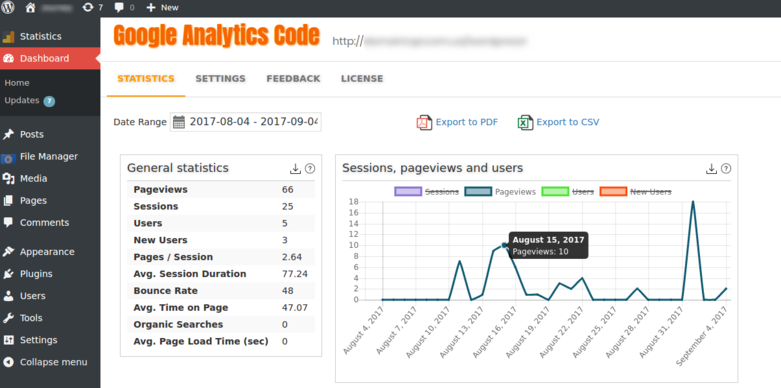Toggle the New Users legend series

click(636, 191)
